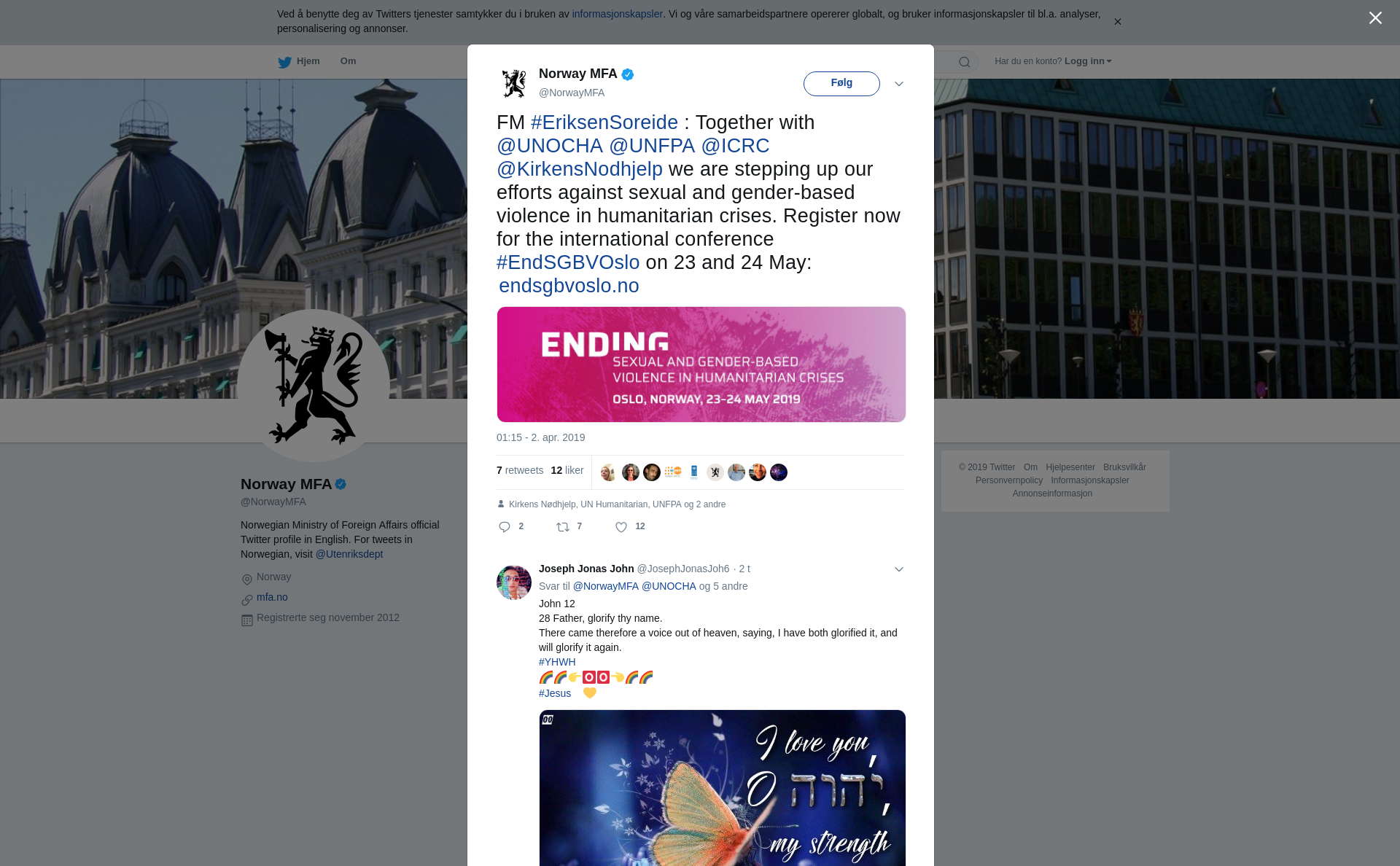The image size is (1400, 866).
Task: Click Norway MFA lion avatar in tweet header
Action: (514, 83)
